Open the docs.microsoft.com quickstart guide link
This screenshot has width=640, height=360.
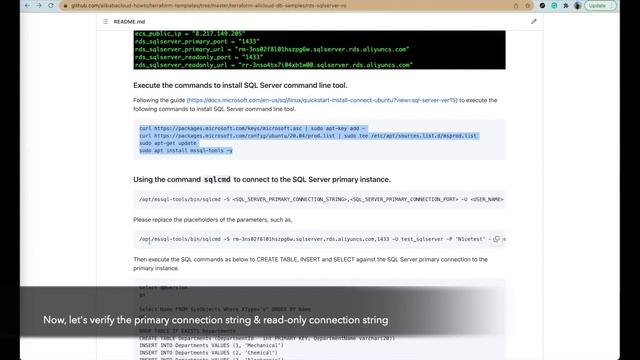(322, 100)
